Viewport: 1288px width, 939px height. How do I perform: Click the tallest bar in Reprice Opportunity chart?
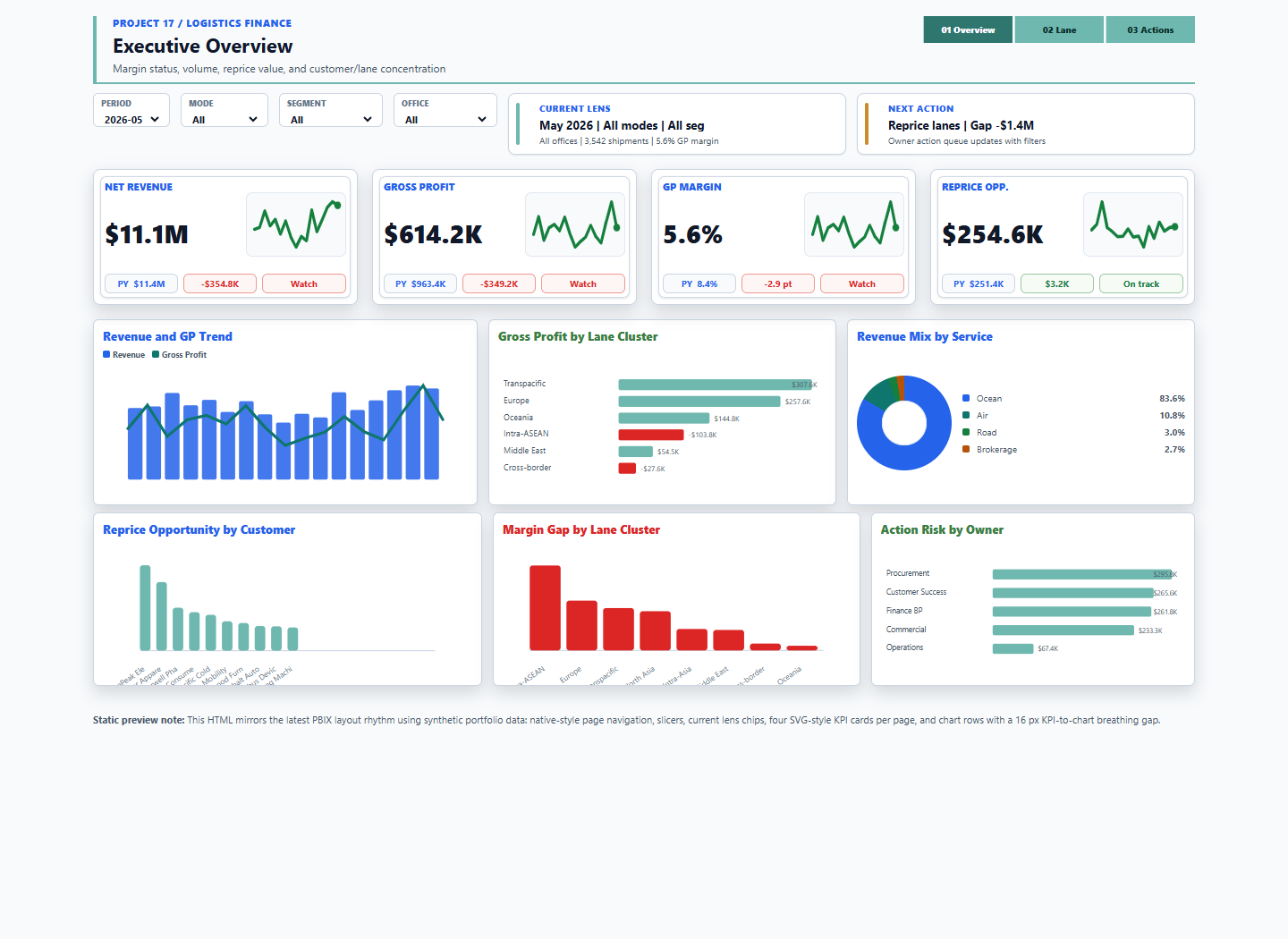point(145,608)
